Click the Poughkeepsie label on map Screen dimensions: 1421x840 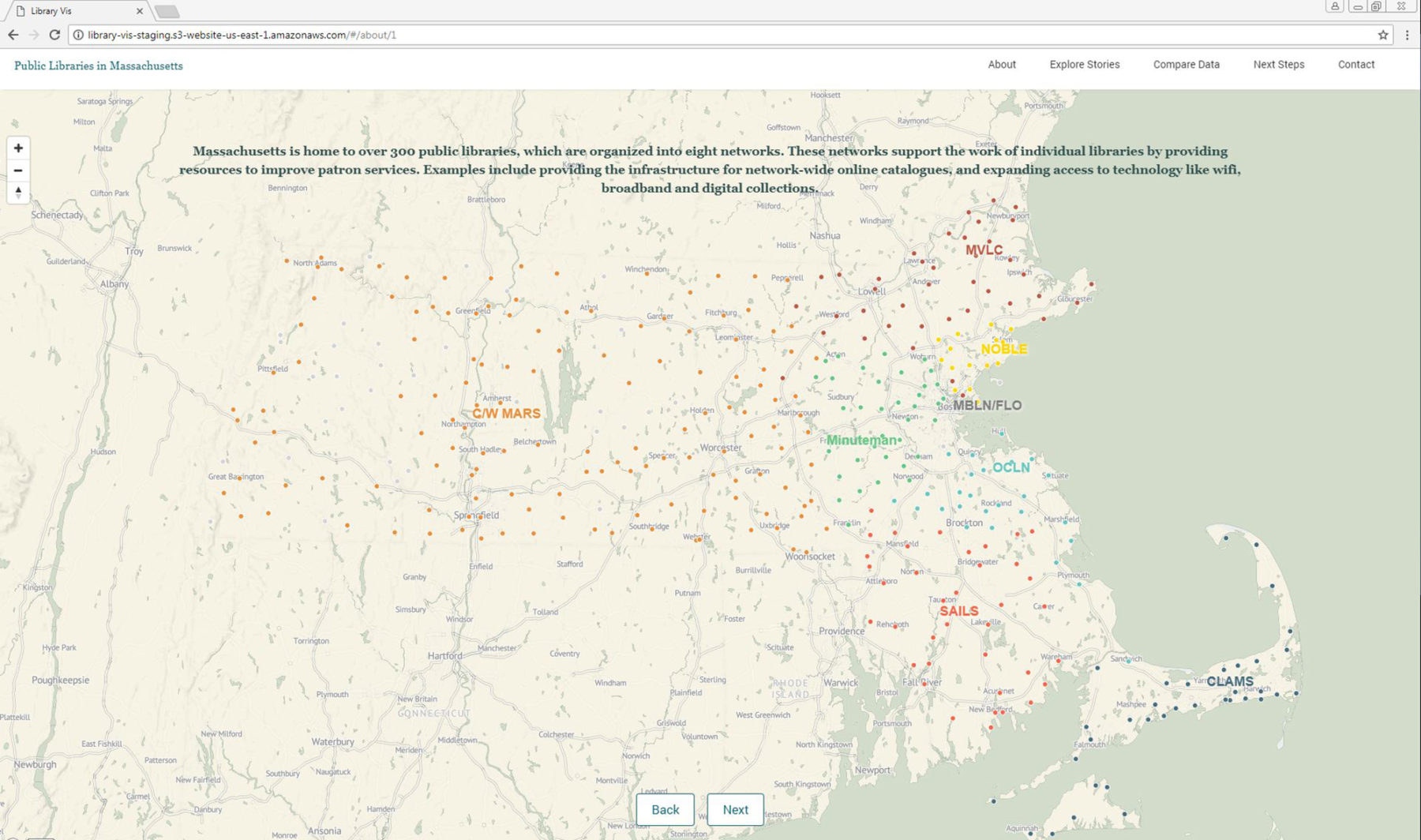pos(60,680)
